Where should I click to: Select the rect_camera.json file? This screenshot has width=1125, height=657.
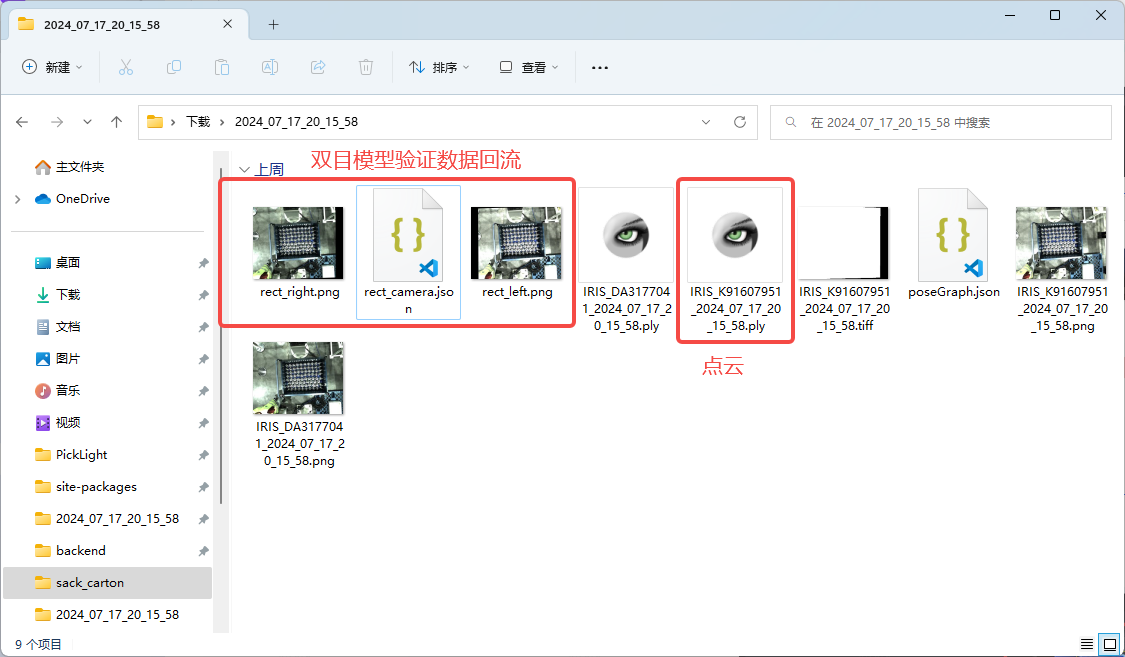tap(408, 252)
